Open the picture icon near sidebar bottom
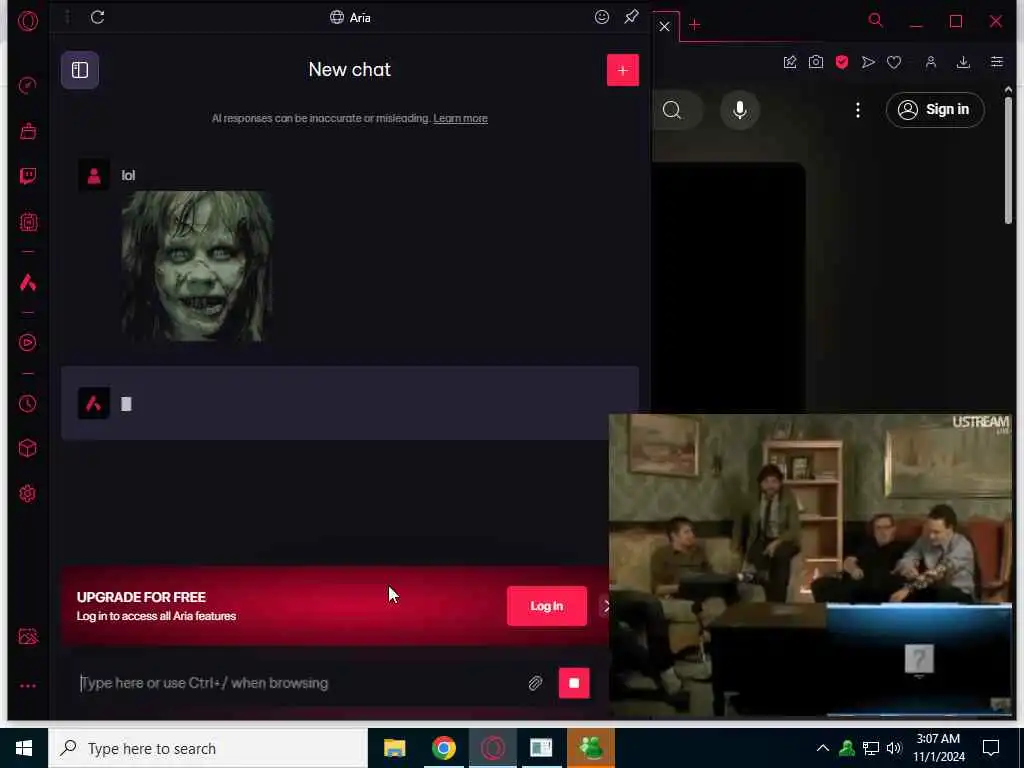1024x768 pixels. [28, 636]
